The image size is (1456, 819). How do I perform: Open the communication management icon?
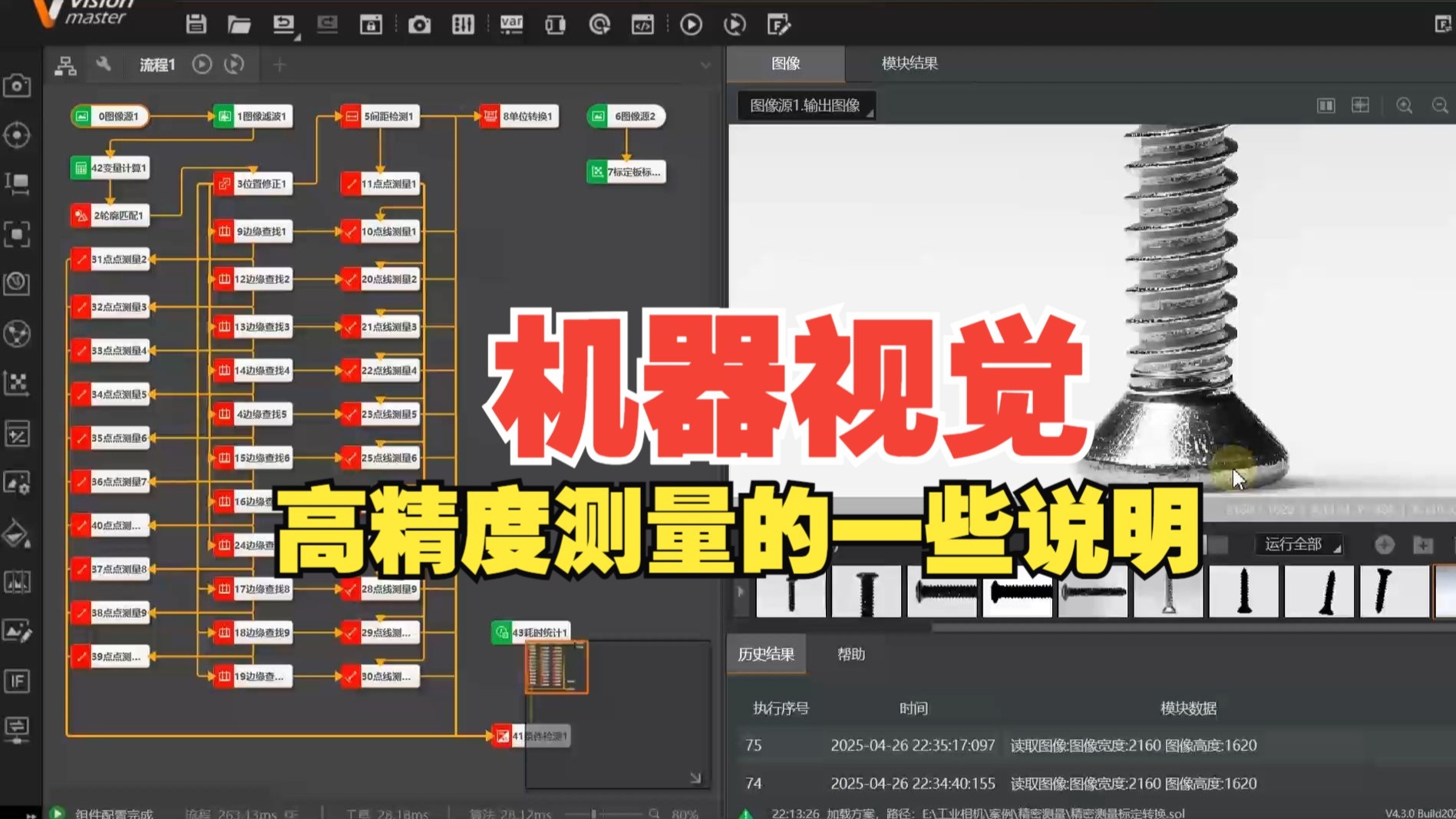(x=599, y=25)
